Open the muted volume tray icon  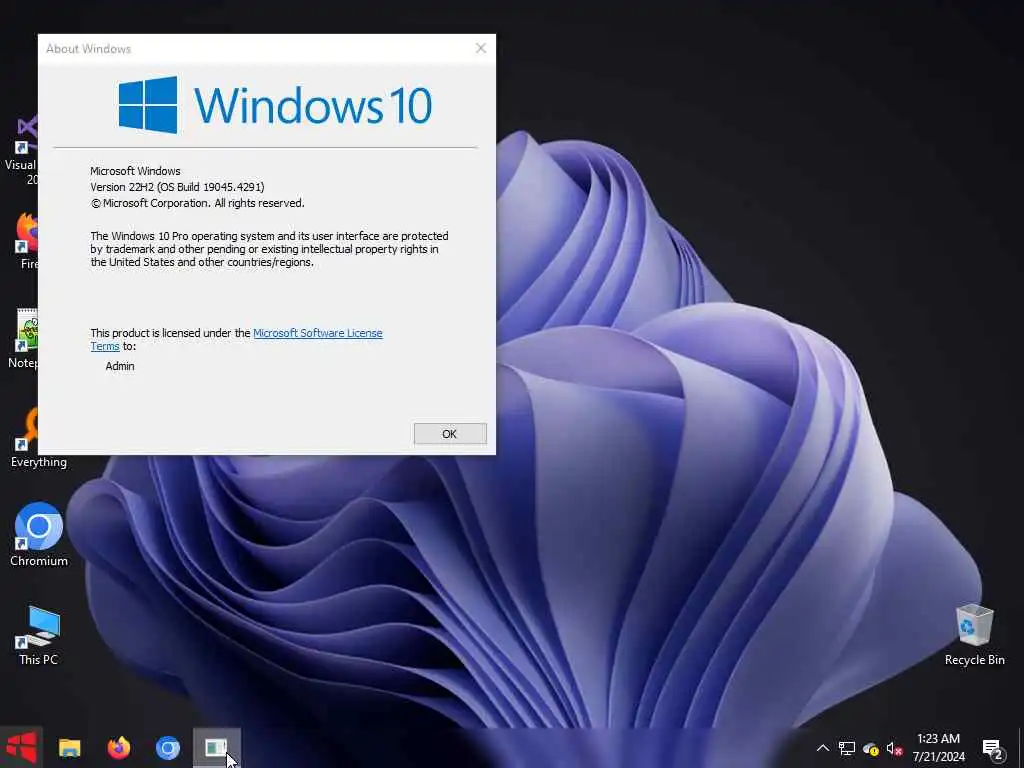pos(894,748)
